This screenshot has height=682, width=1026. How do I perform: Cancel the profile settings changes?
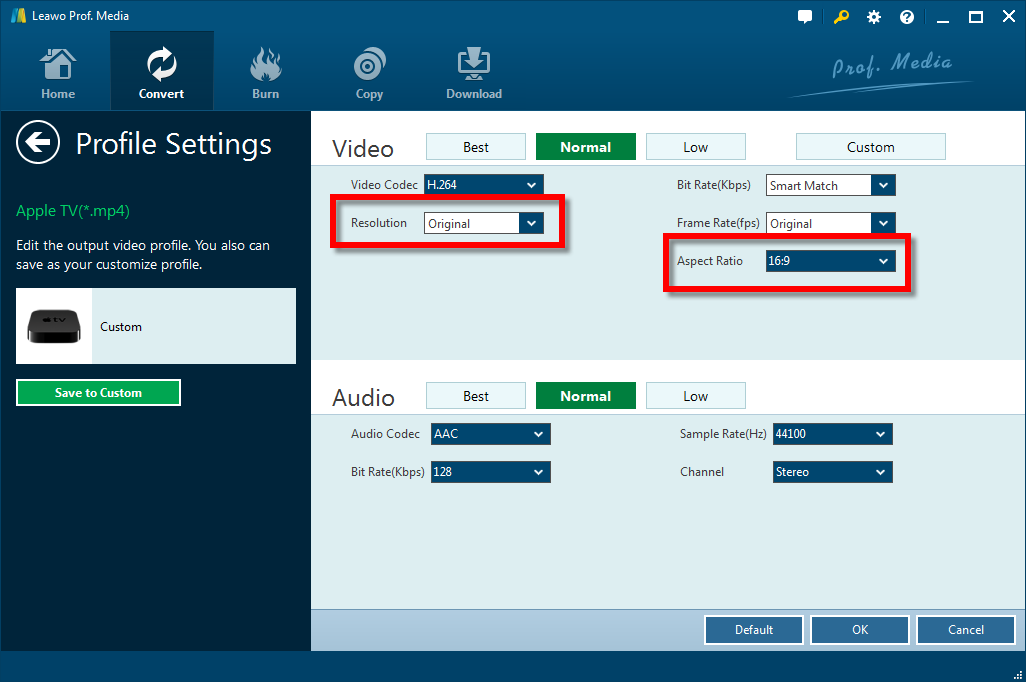pos(966,630)
